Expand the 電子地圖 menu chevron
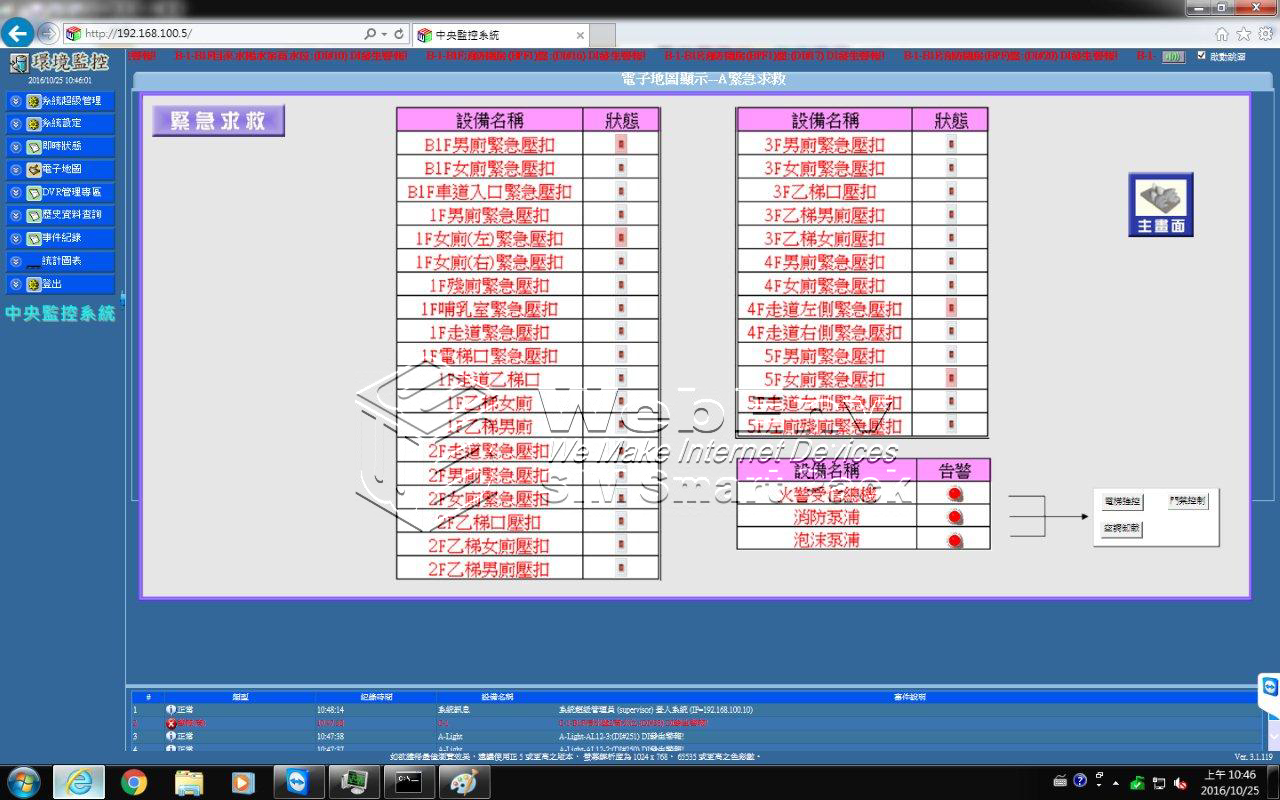Viewport: 1280px width, 800px height. (15, 170)
